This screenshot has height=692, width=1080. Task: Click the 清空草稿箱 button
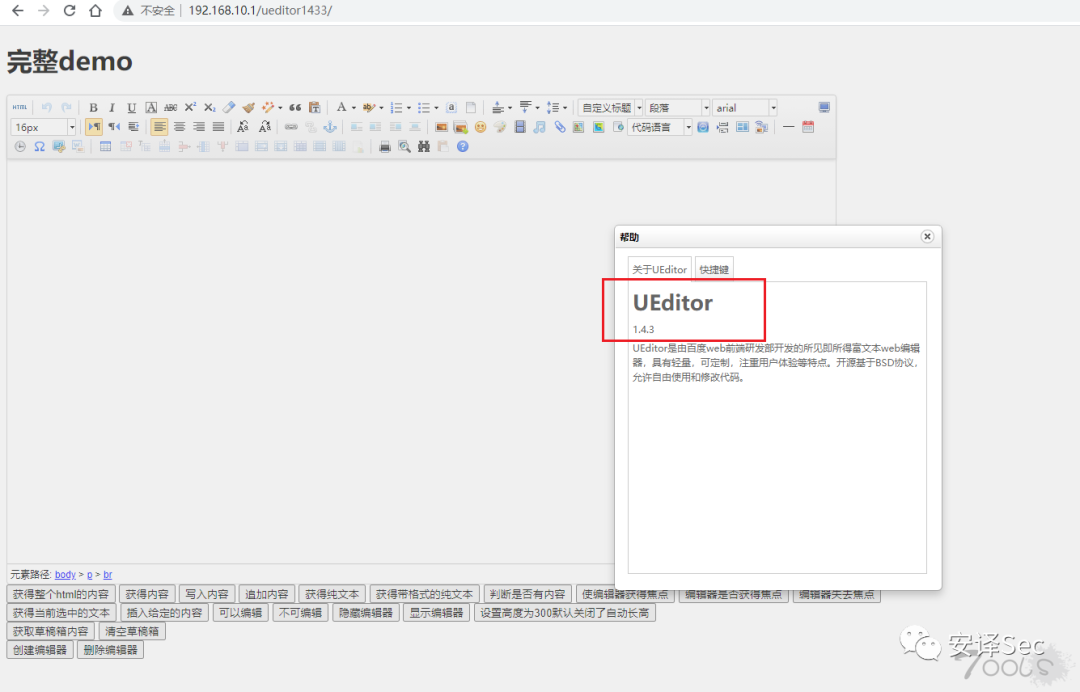132,631
